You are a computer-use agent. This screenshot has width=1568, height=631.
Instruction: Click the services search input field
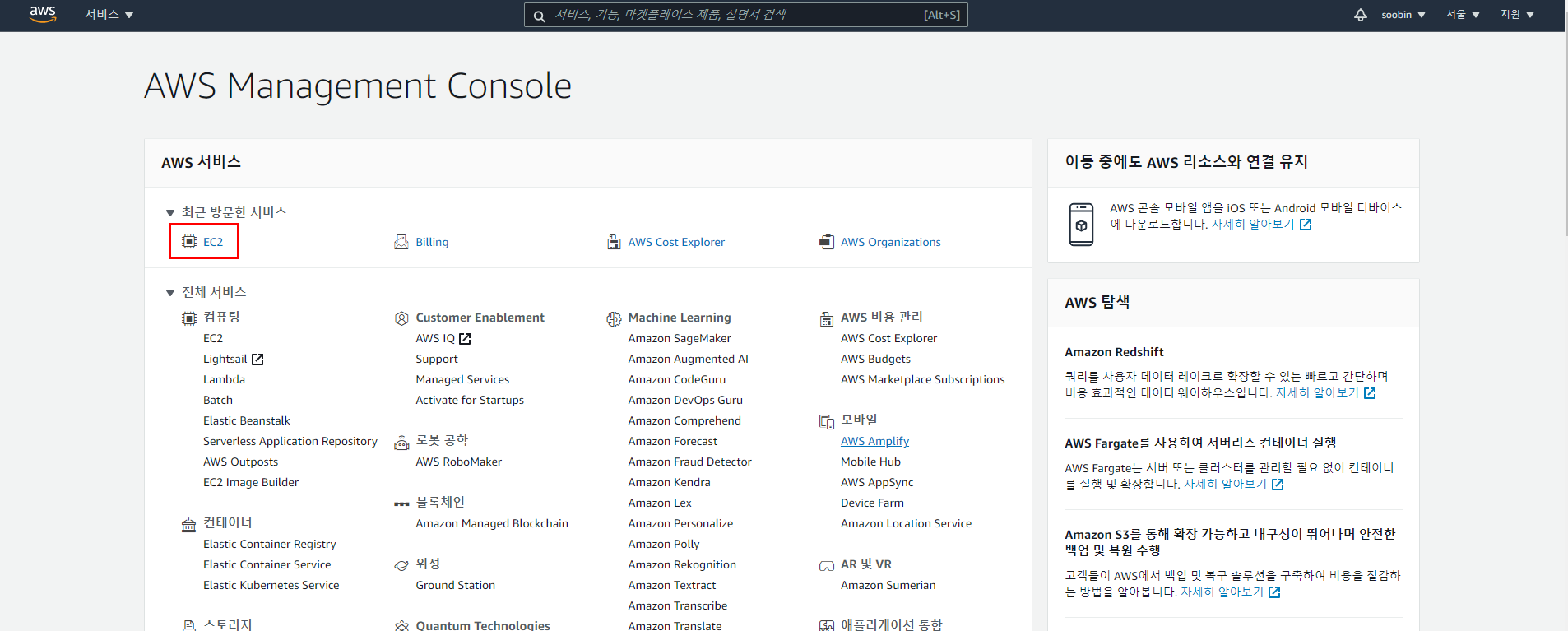tap(746, 15)
